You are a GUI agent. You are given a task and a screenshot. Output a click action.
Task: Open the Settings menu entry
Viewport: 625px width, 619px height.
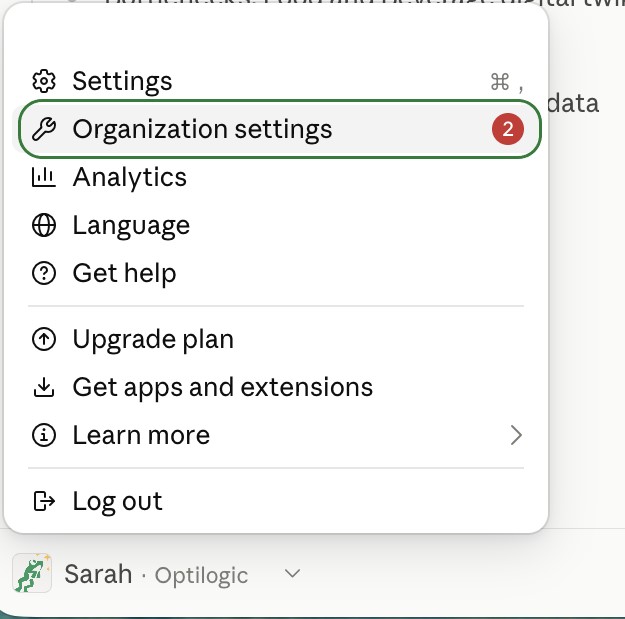(x=276, y=81)
